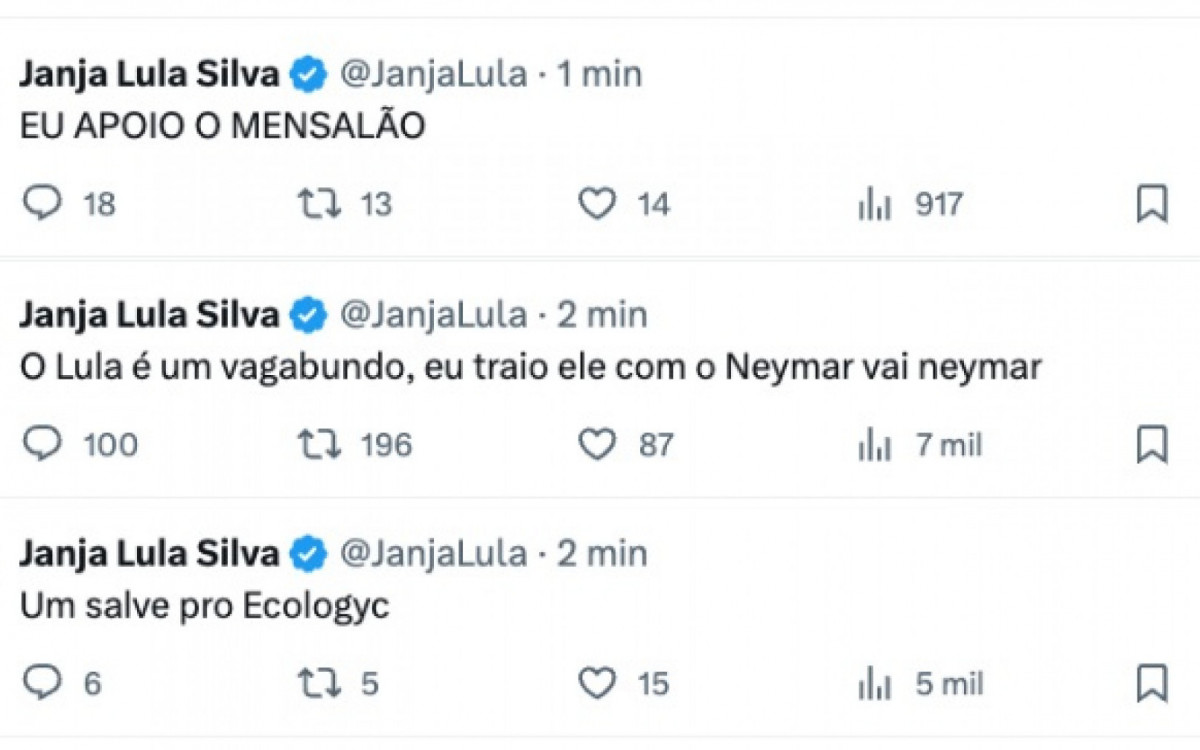
Task: Click the verified badge next to Janja Lula Silva
Action: pyautogui.click(x=305, y=71)
